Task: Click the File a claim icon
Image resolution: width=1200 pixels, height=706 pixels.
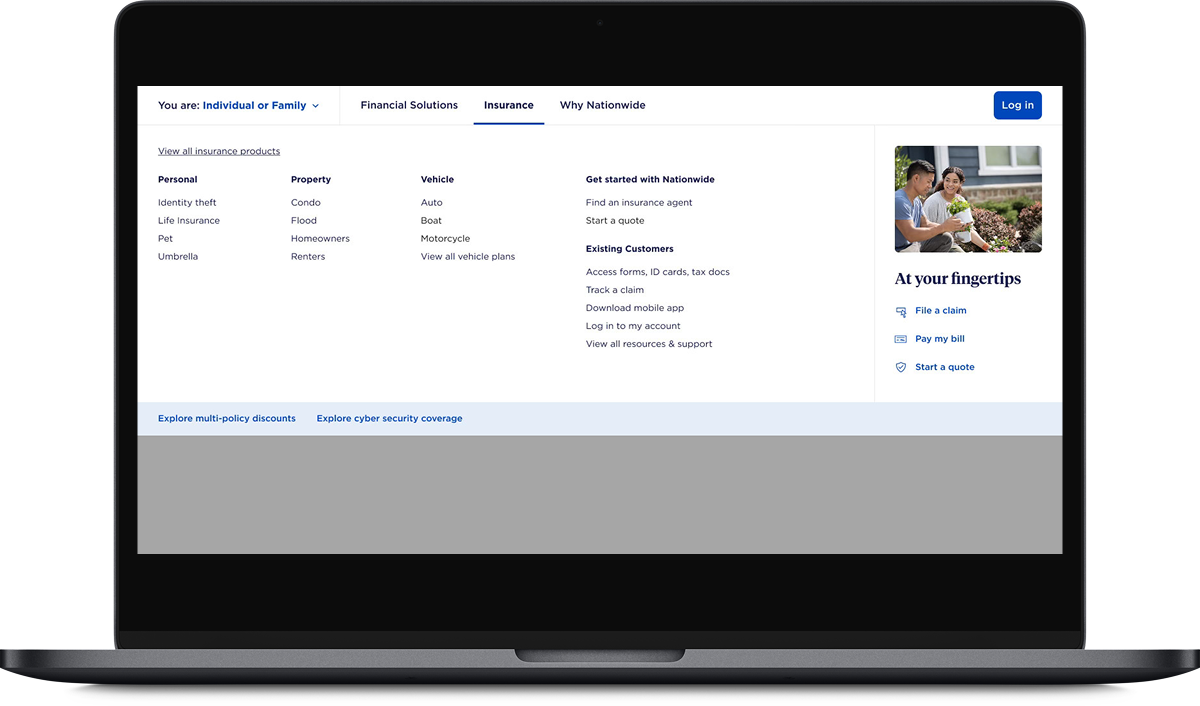Action: tap(901, 311)
